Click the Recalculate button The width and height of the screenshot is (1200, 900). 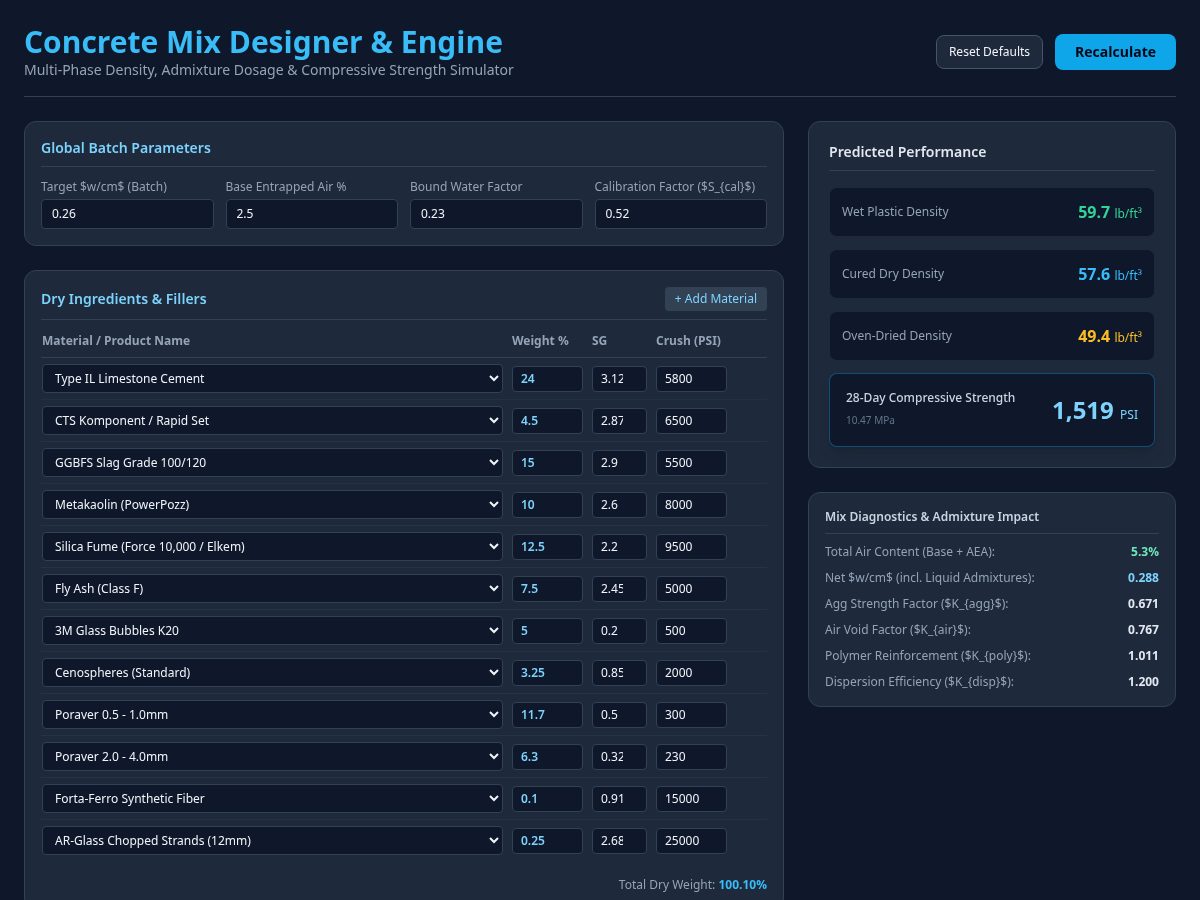(1115, 52)
